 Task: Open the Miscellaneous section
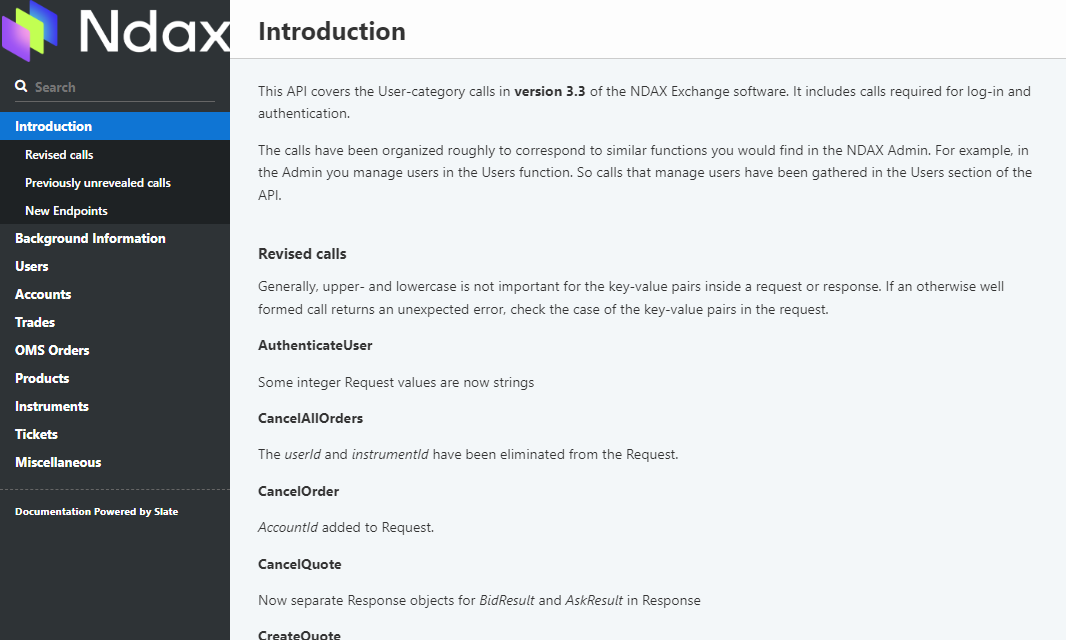coord(58,462)
